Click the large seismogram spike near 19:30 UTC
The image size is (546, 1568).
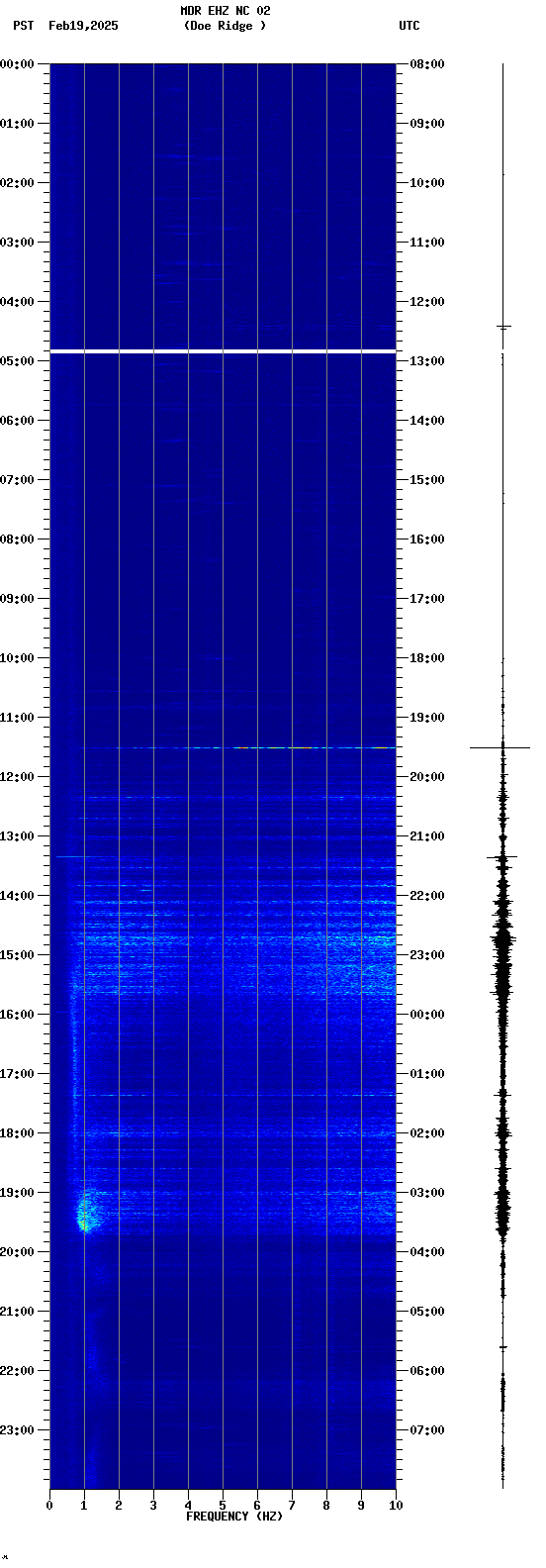(500, 747)
